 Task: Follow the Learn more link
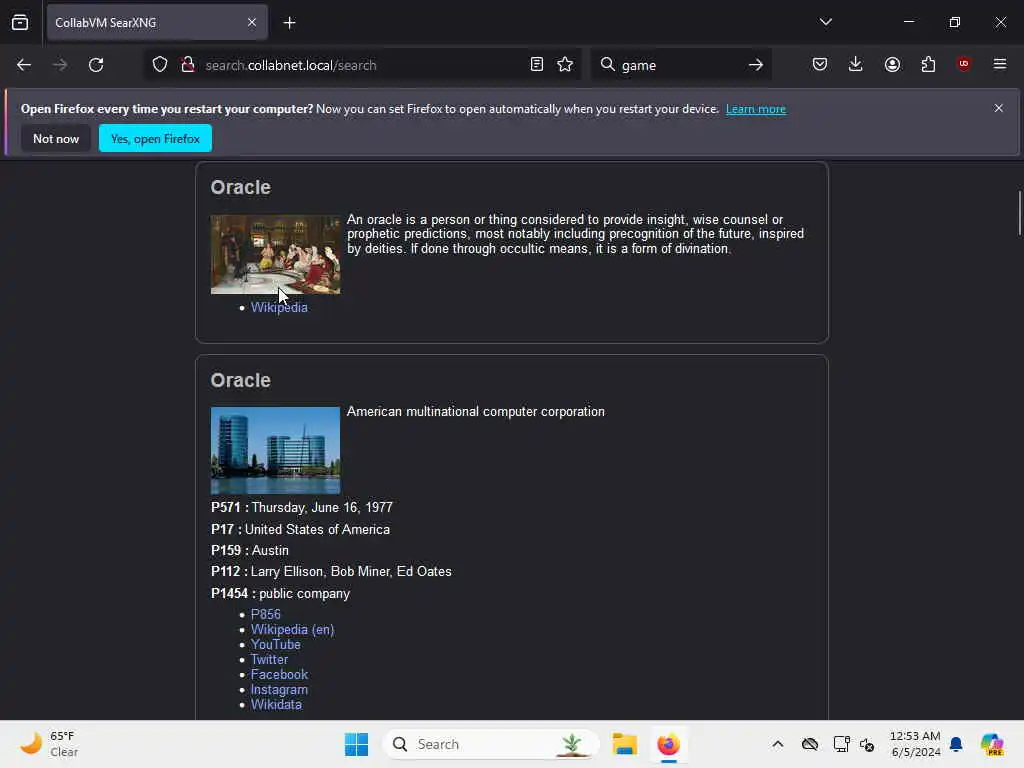pos(756,109)
